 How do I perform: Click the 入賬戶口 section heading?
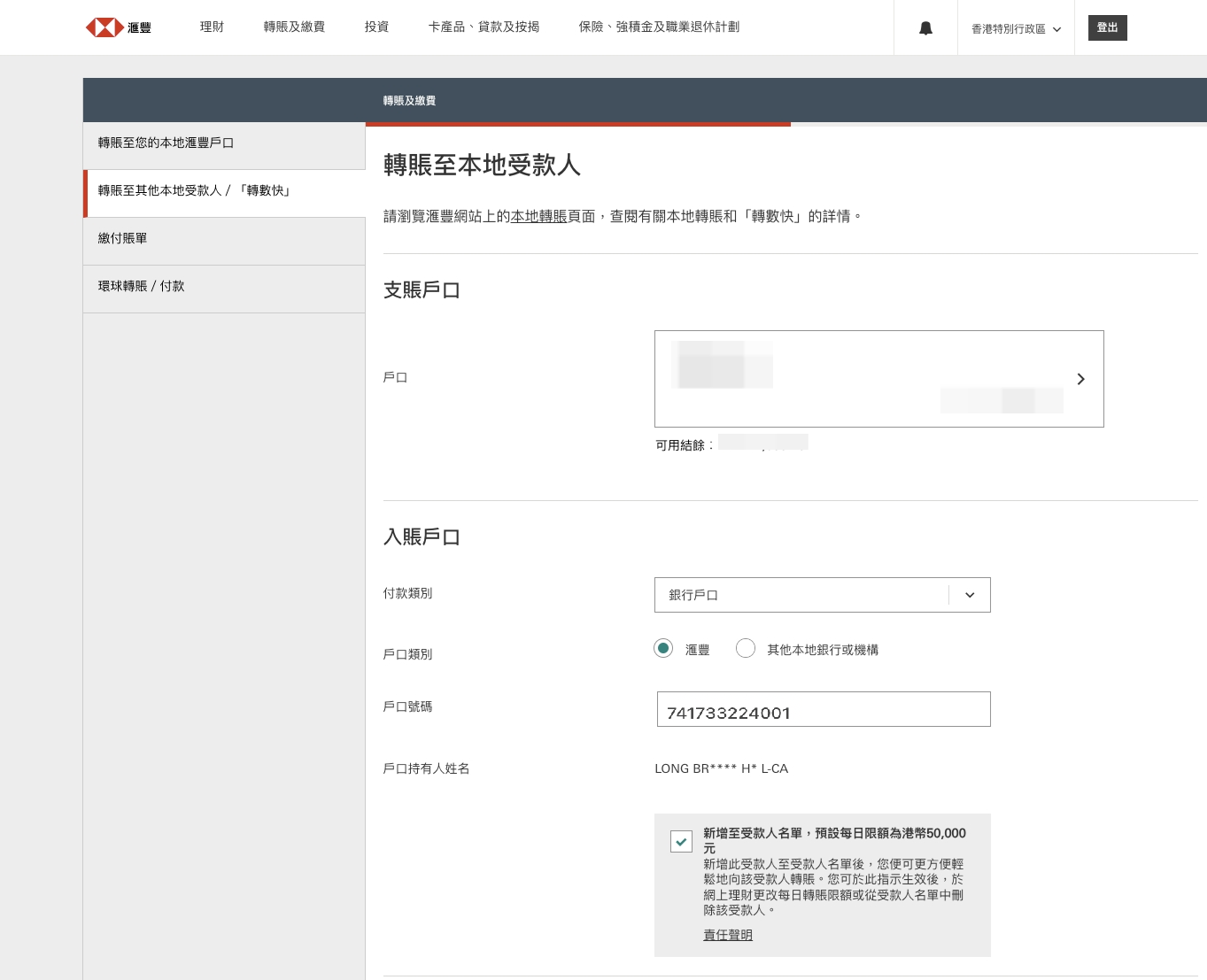pyautogui.click(x=422, y=537)
